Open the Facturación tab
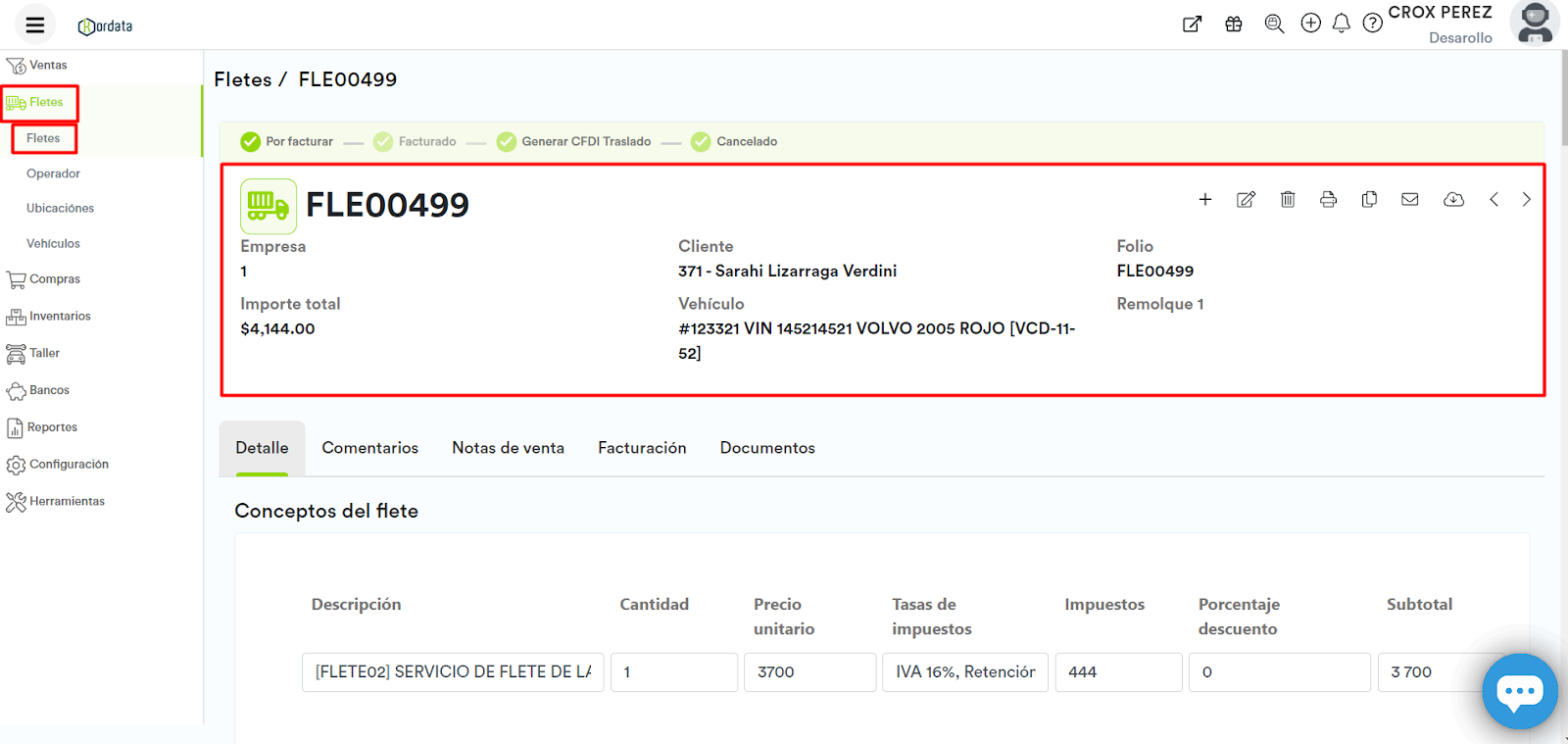Viewport: 1568px width, 744px height. [x=642, y=448]
